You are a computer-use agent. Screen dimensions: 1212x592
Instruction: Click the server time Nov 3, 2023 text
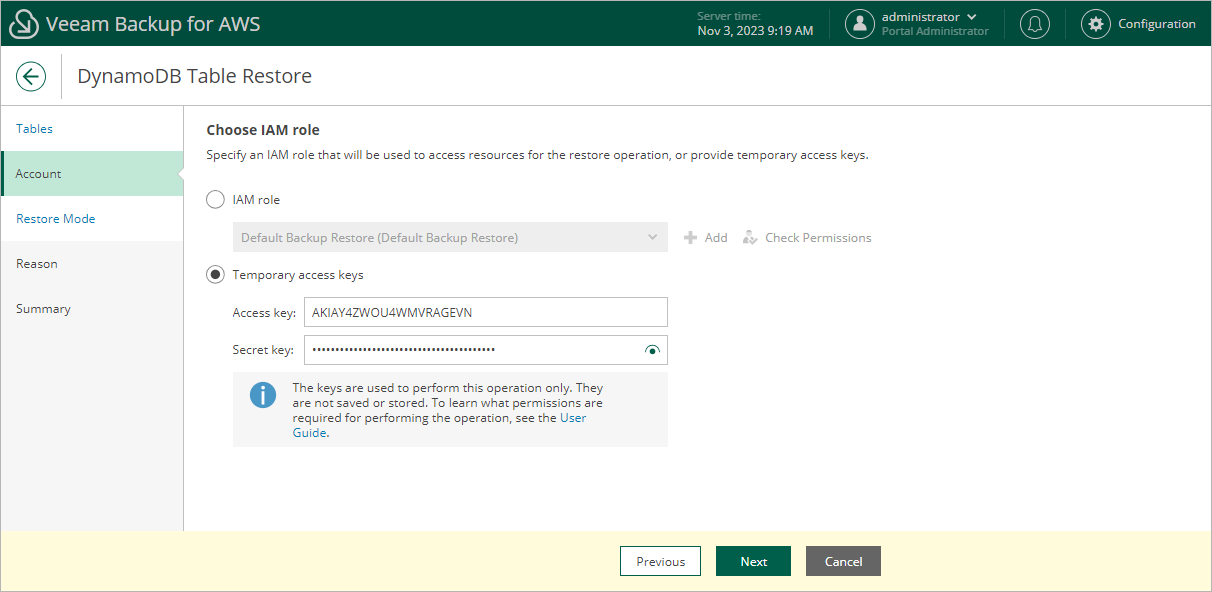coord(755,31)
